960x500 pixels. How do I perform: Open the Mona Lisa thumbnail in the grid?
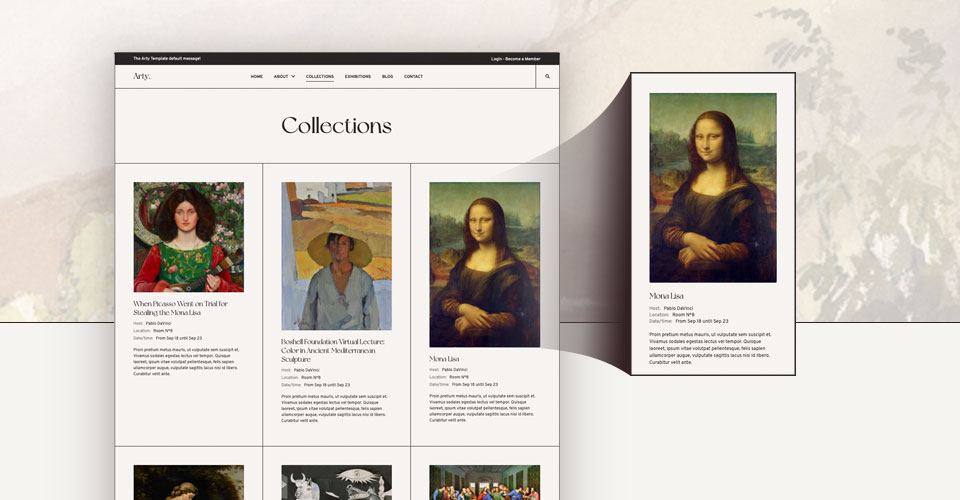pyautogui.click(x=484, y=264)
